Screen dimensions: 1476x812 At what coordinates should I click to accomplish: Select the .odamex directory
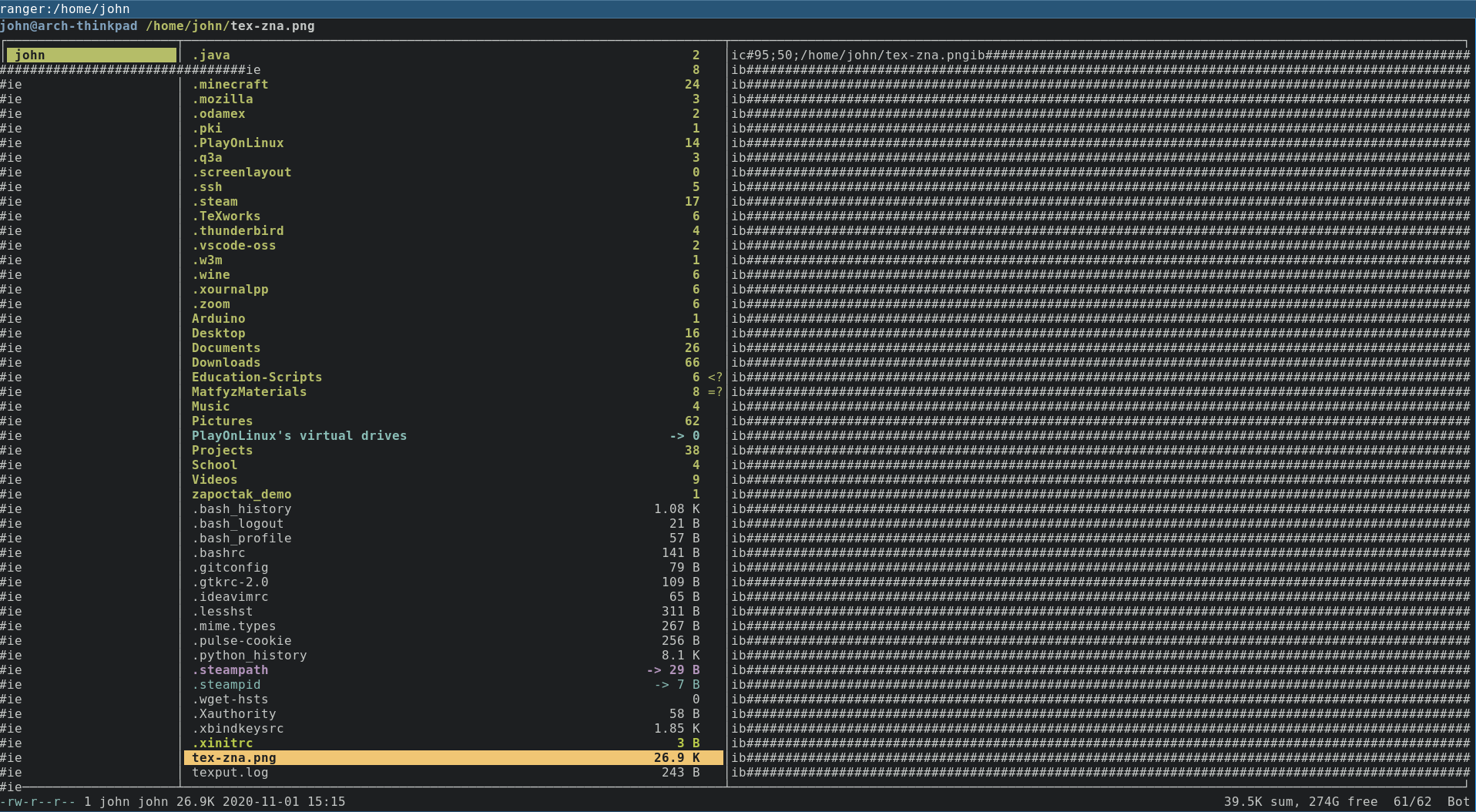coord(453,113)
